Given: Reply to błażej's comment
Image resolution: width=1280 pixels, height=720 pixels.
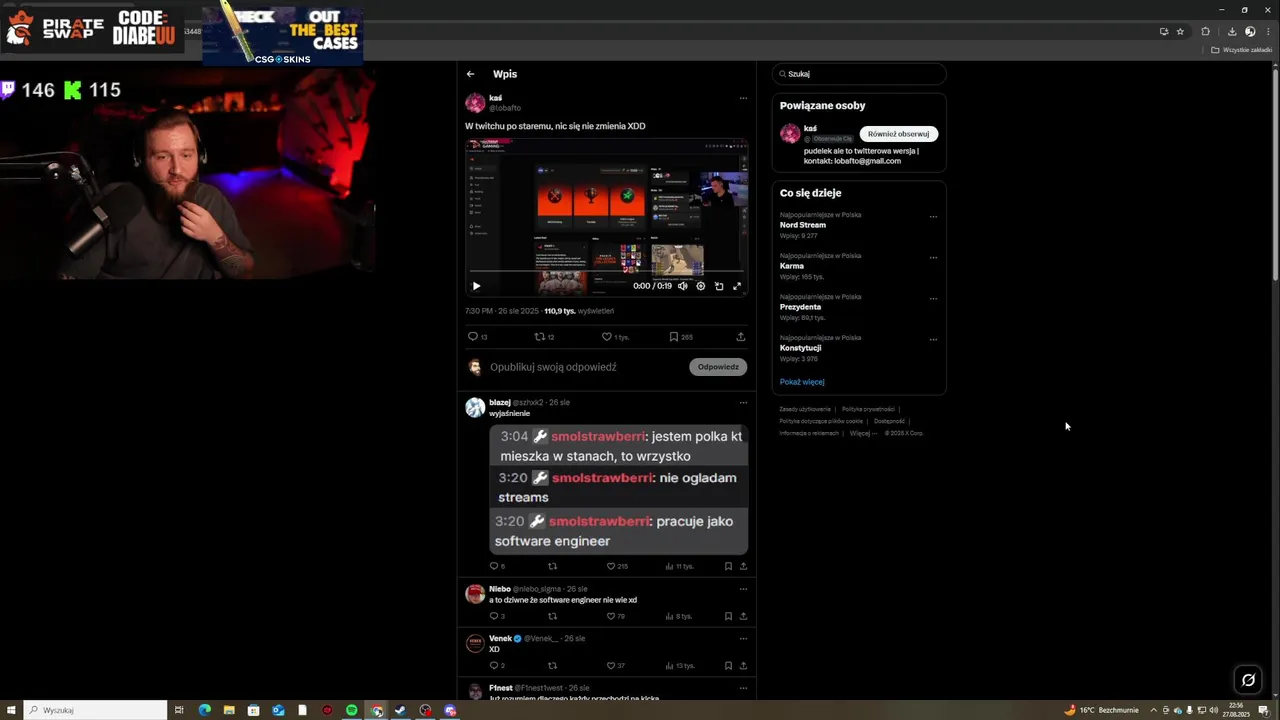Looking at the screenshot, I should [x=496, y=566].
